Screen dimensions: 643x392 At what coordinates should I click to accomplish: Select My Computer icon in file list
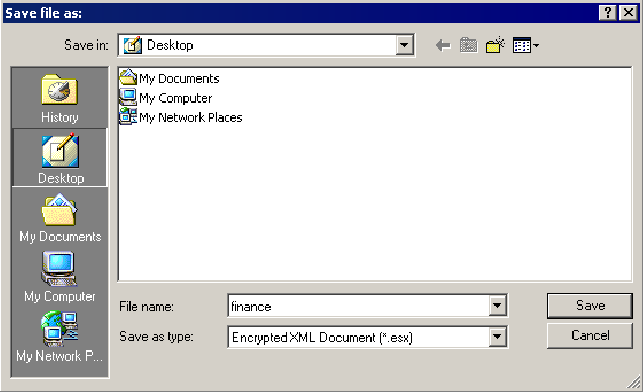[x=128, y=97]
